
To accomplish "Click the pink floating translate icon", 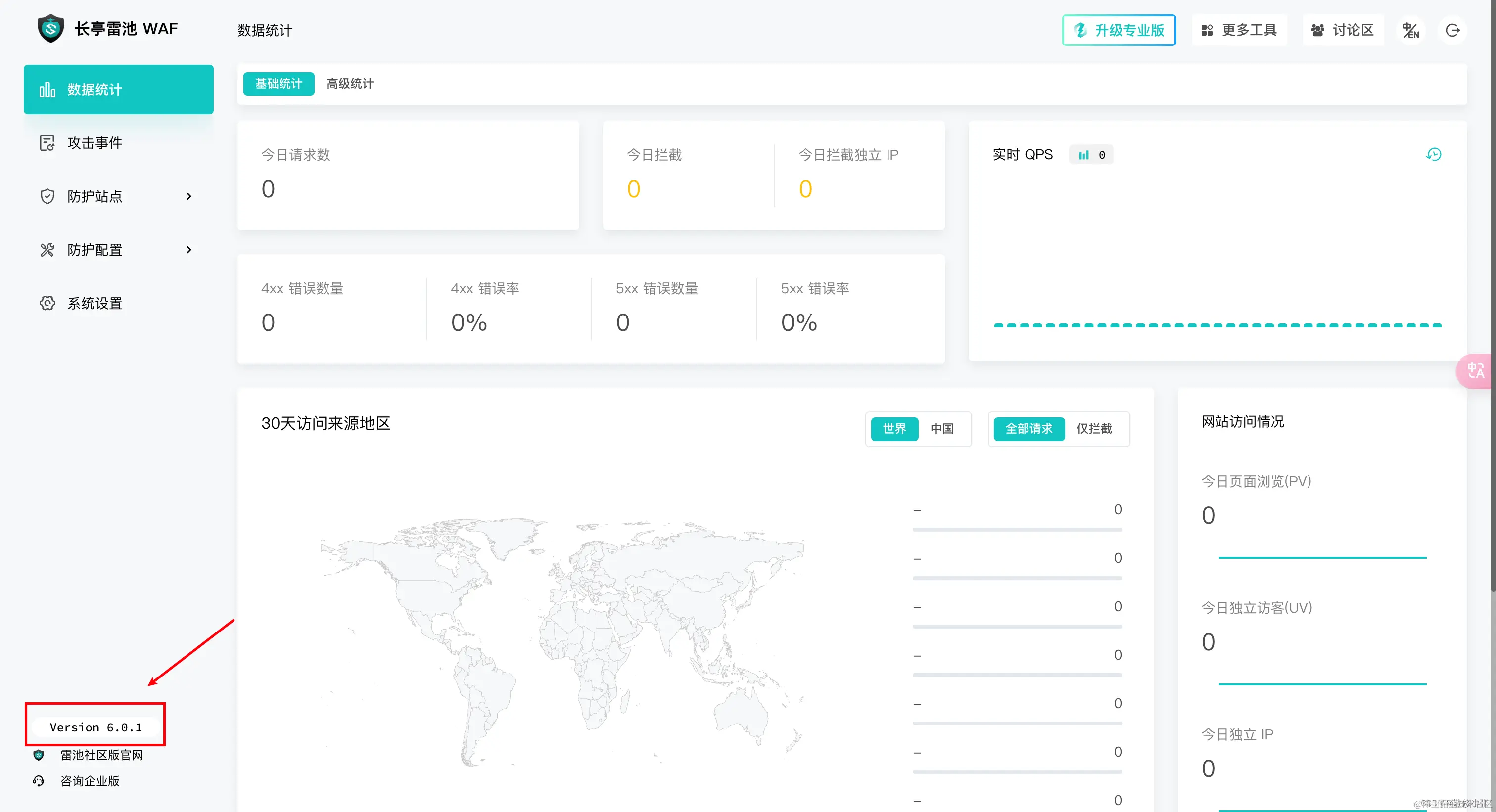I will [x=1476, y=370].
